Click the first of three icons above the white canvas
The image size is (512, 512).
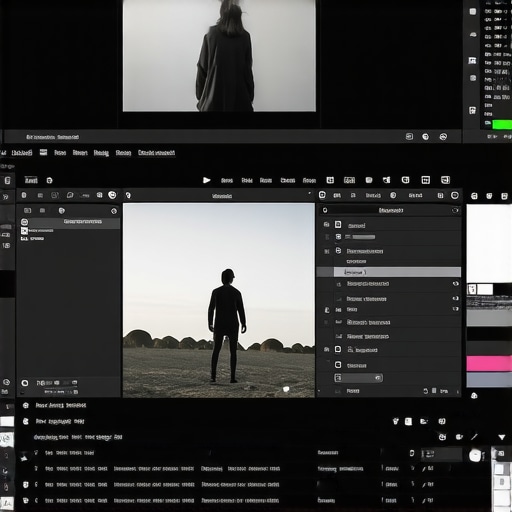(x=474, y=196)
